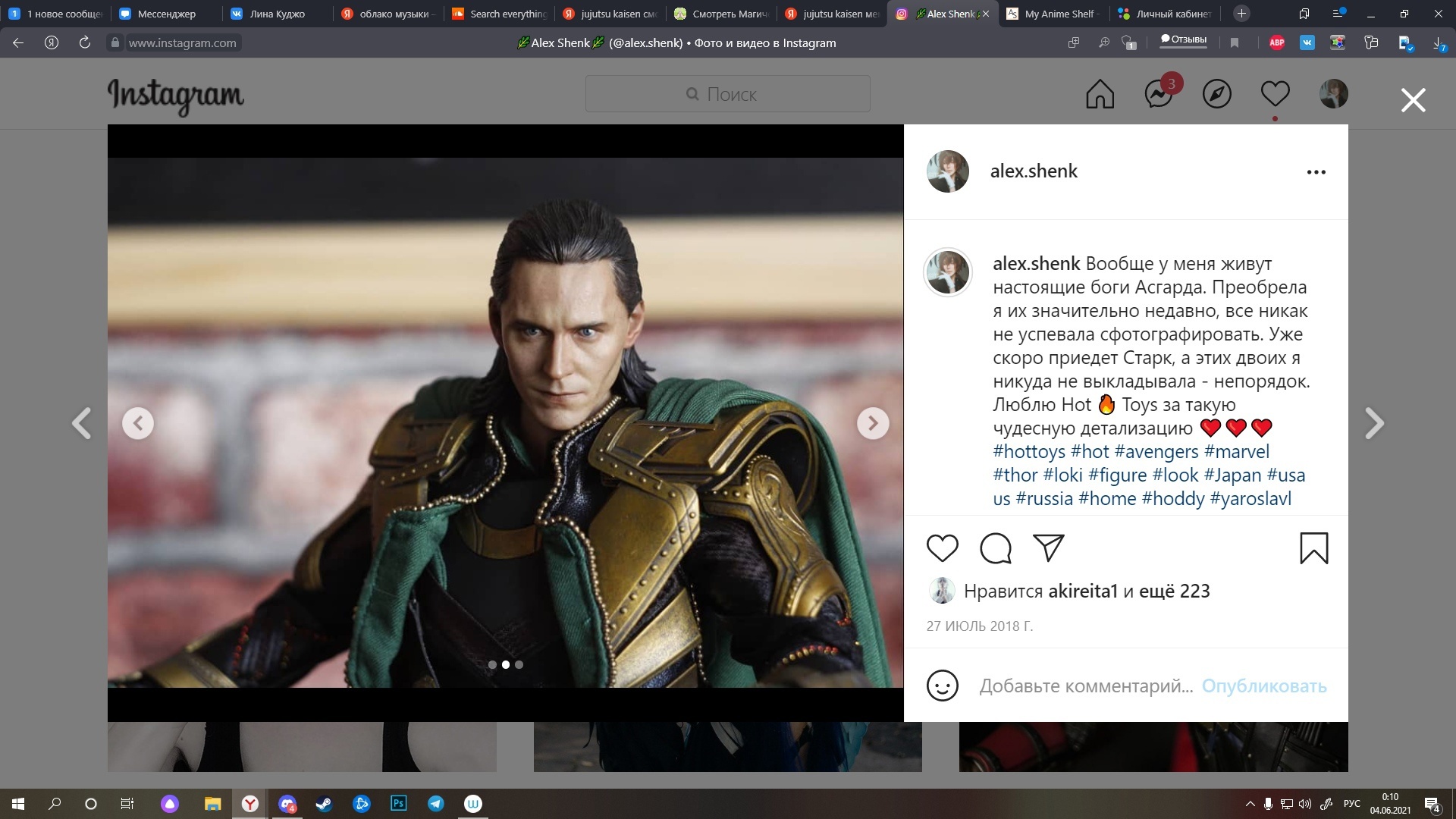This screenshot has width=1456, height=819.
Task: Open Photoshop from the taskbar
Action: [399, 804]
